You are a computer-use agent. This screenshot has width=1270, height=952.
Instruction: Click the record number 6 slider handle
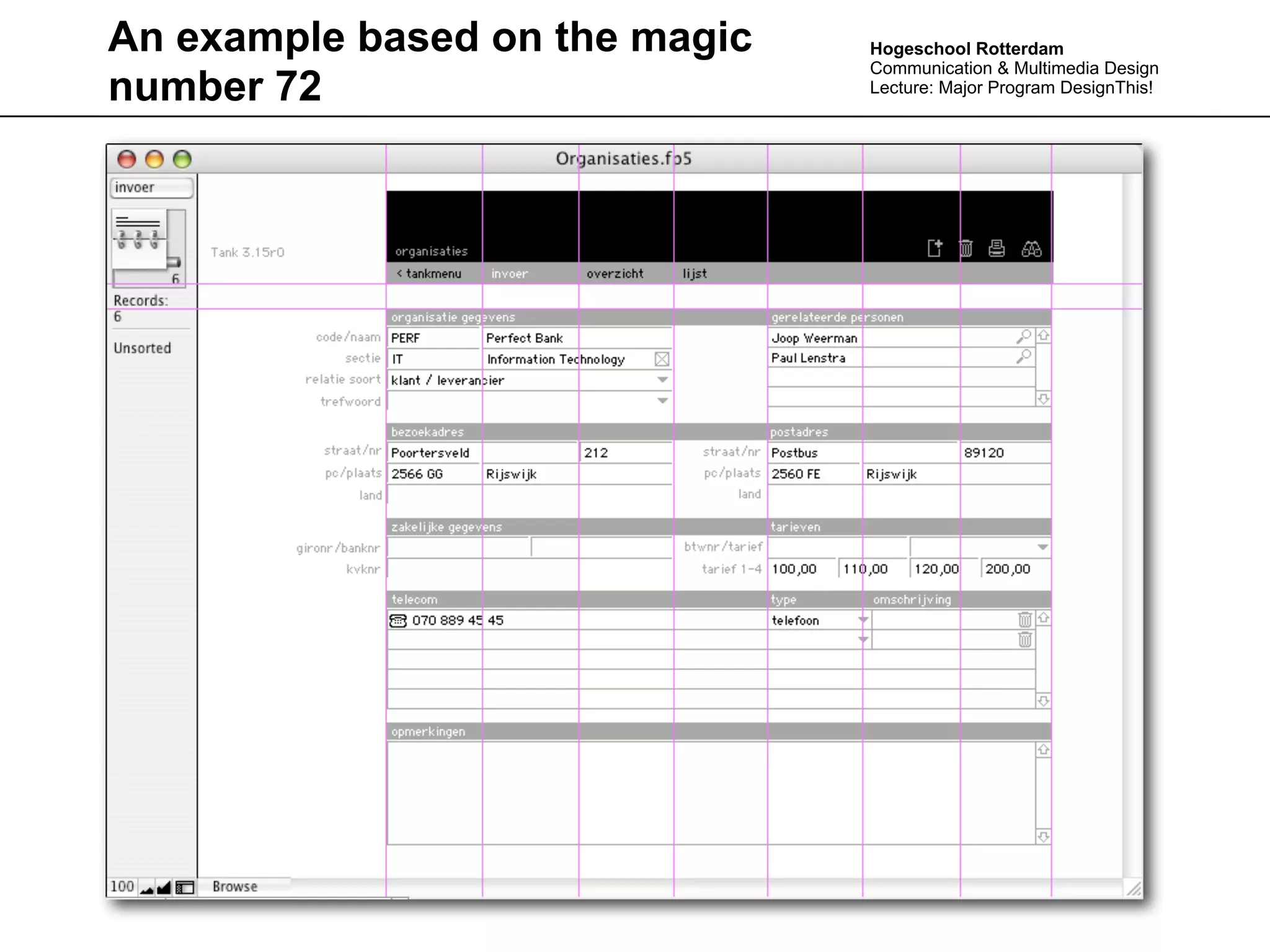[174, 262]
